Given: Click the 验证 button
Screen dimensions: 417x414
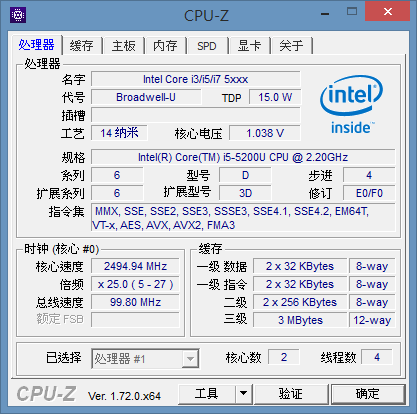Looking at the screenshot, I should (291, 394).
